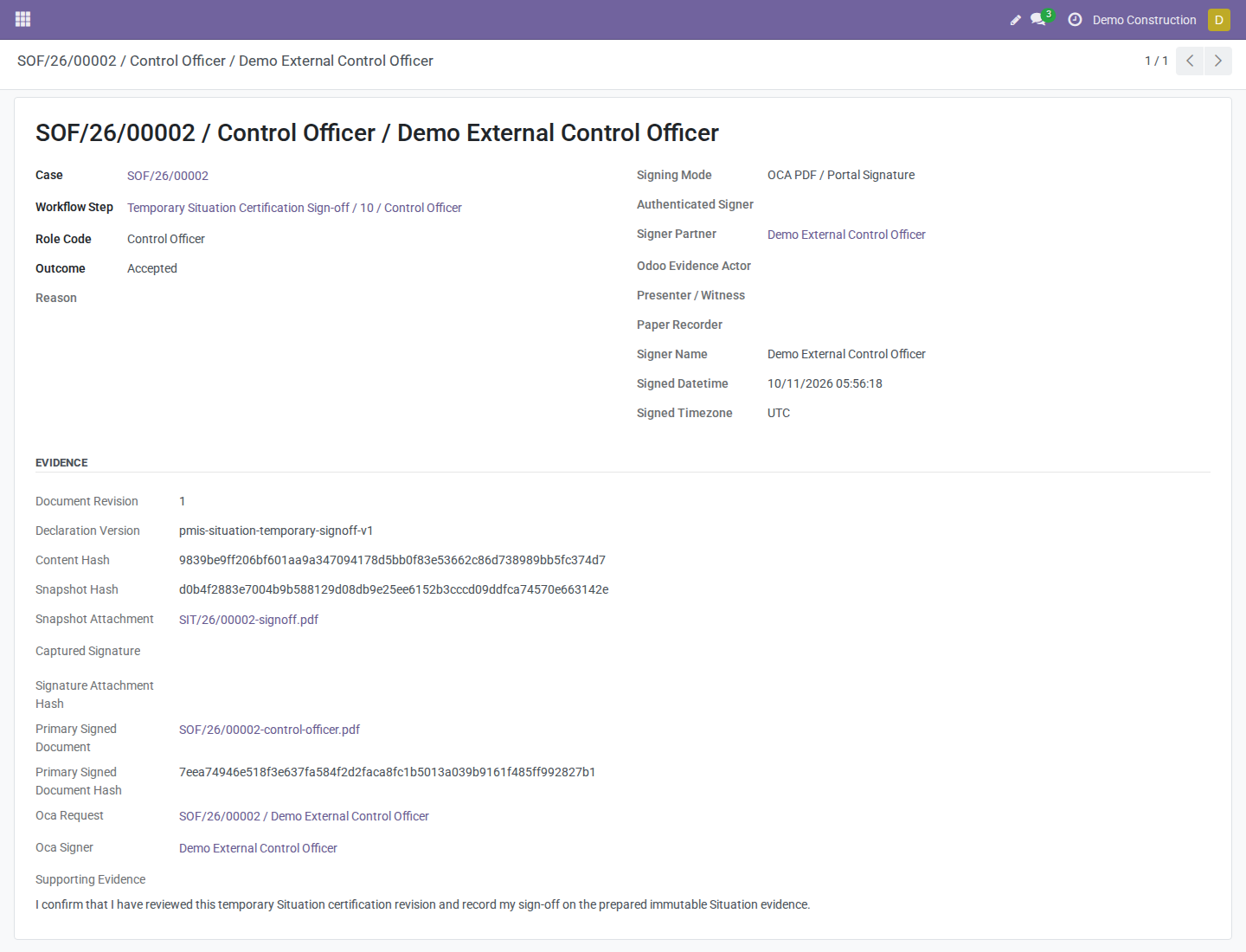The height and width of the screenshot is (952, 1246).
Task: Open the Temporary Situation Certification Sign-off workflow step
Action: pyautogui.click(x=294, y=208)
